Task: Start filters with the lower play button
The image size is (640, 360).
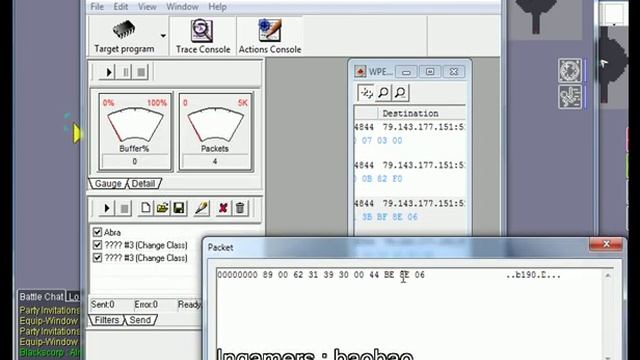Action: pyautogui.click(x=107, y=208)
